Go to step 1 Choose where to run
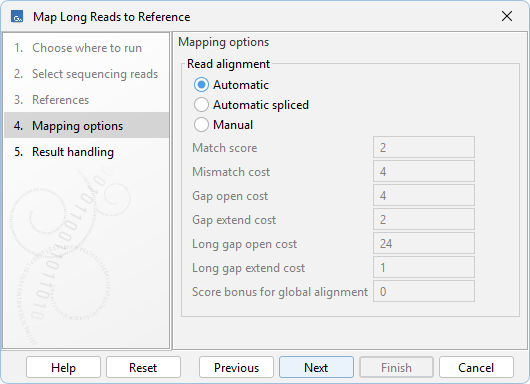 point(87,48)
